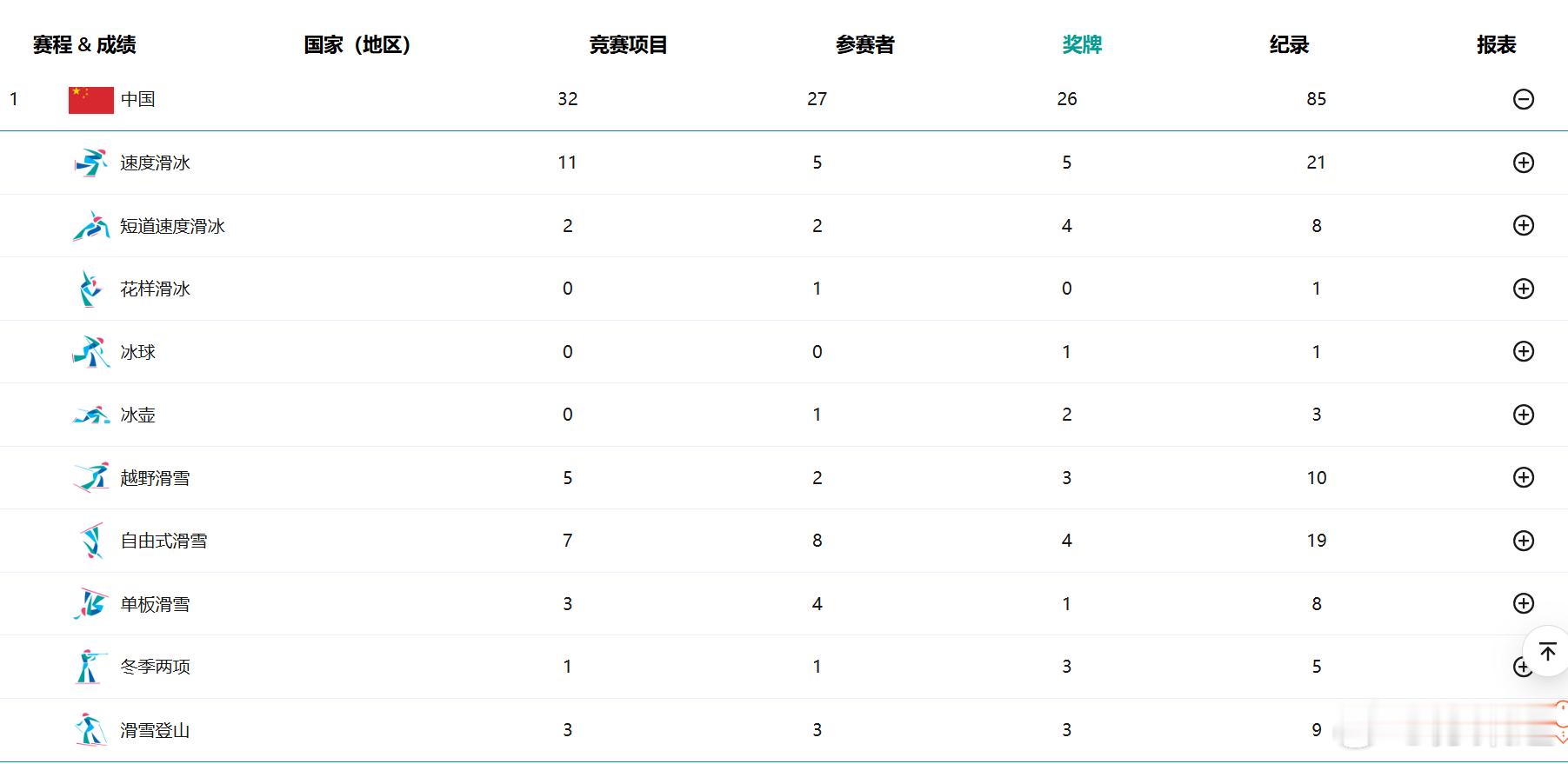Click the curling (冰壶) pictogram

click(x=90, y=415)
